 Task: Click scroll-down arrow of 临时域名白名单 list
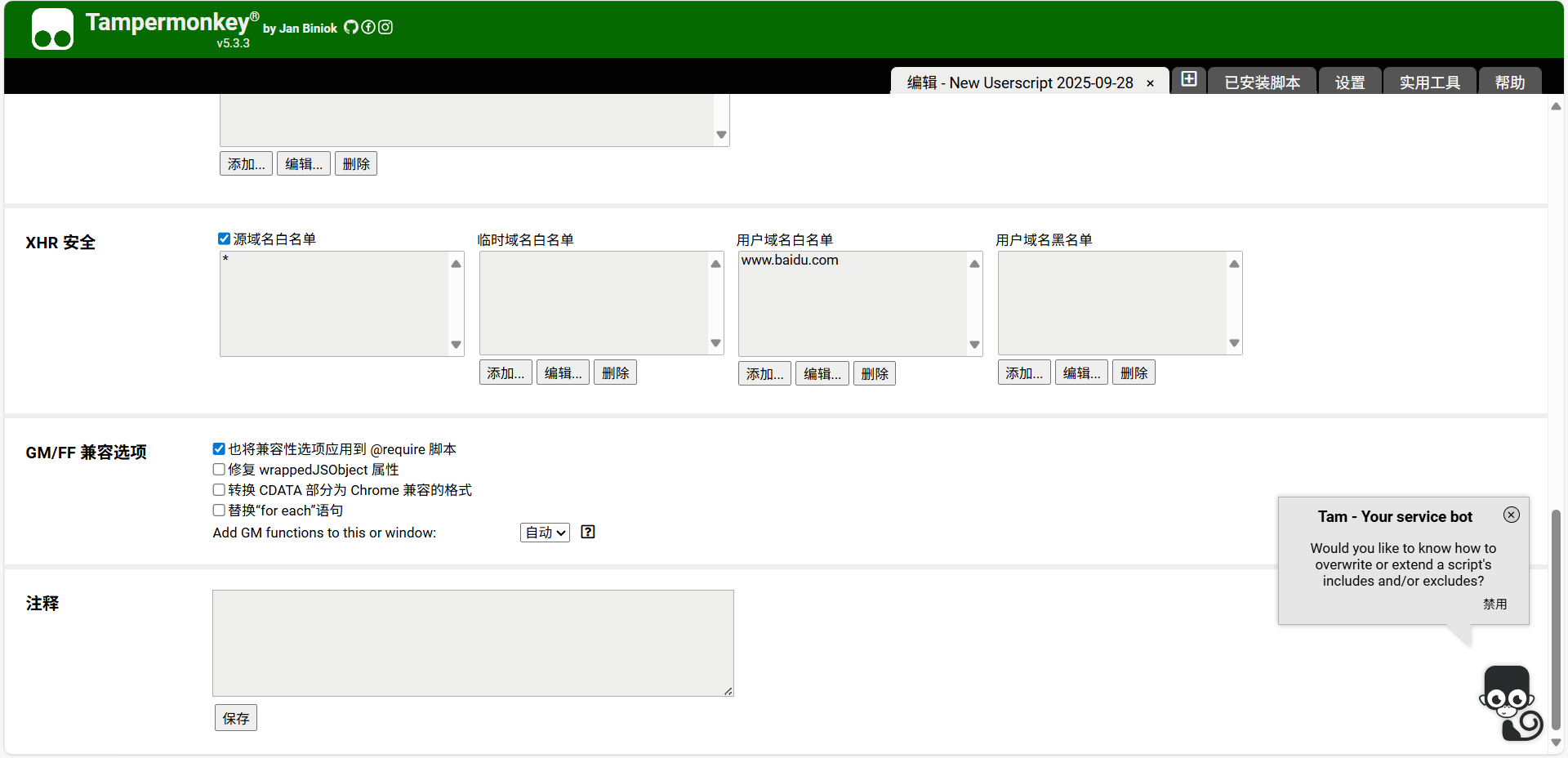click(x=715, y=343)
